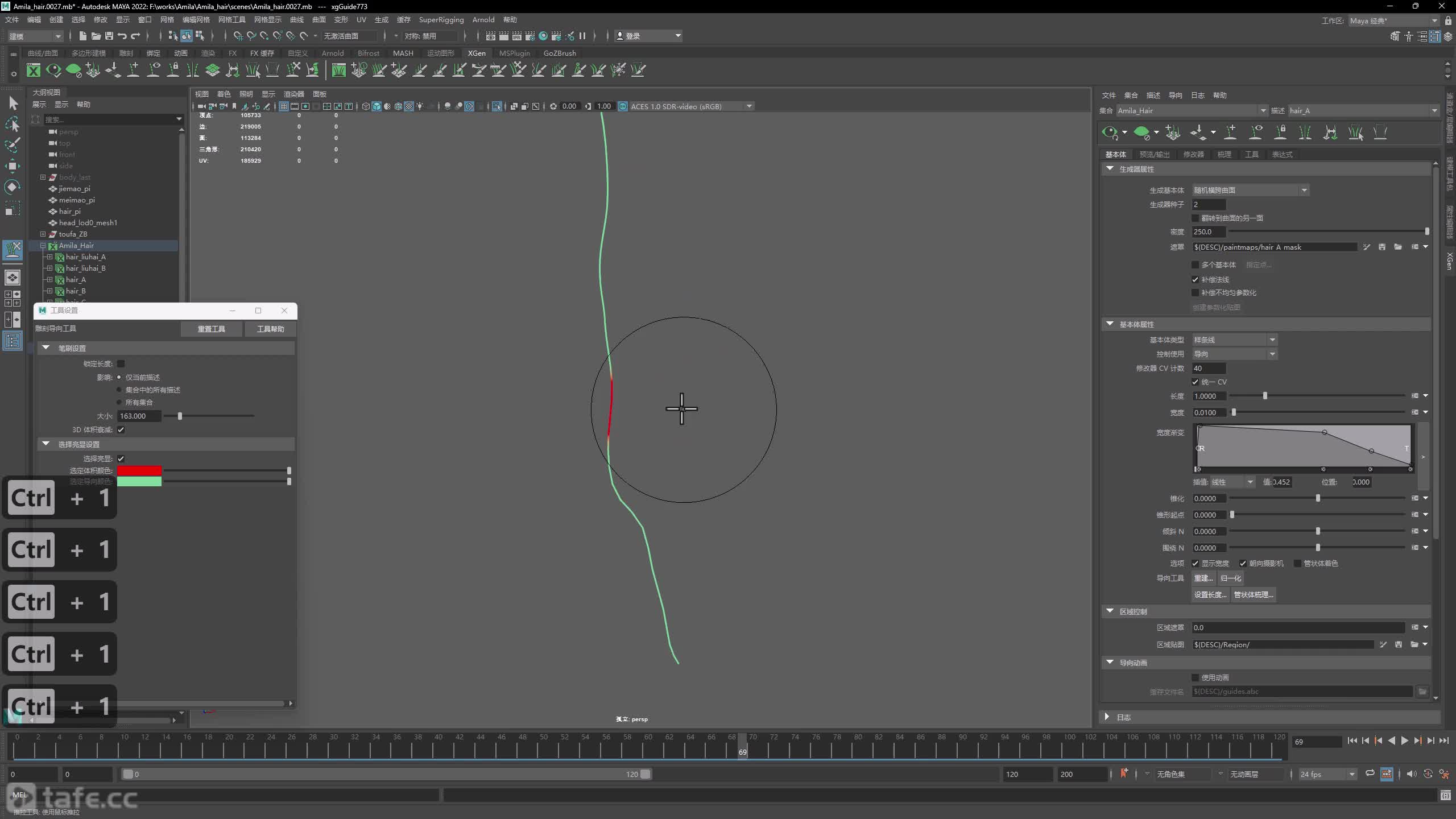Activate the Move tool in toolbox
The height and width of the screenshot is (819, 1456).
pyautogui.click(x=13, y=166)
